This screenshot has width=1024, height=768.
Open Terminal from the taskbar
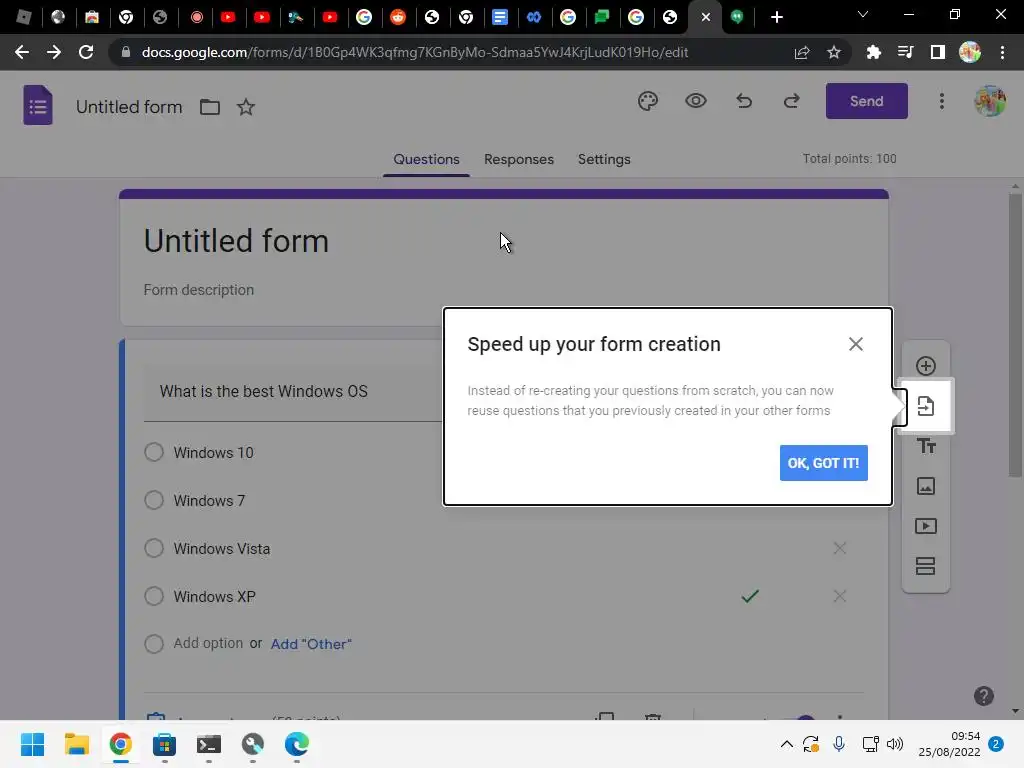coord(208,744)
